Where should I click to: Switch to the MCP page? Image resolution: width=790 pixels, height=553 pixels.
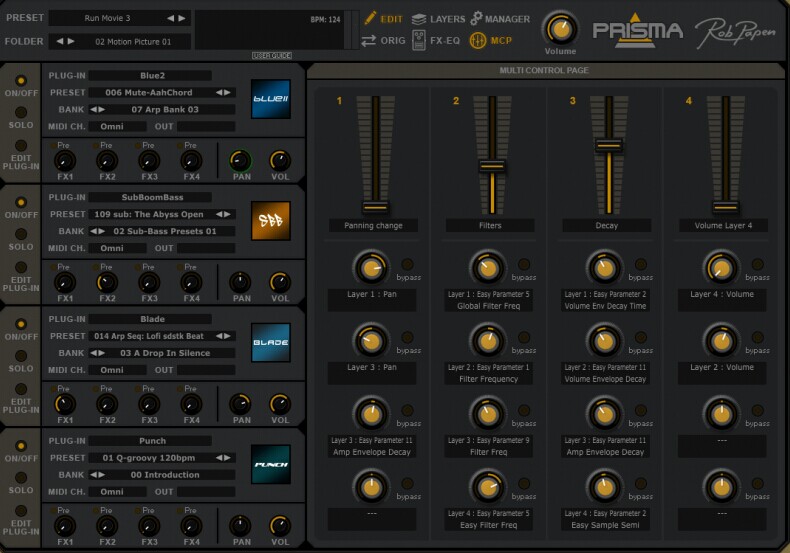click(490, 41)
